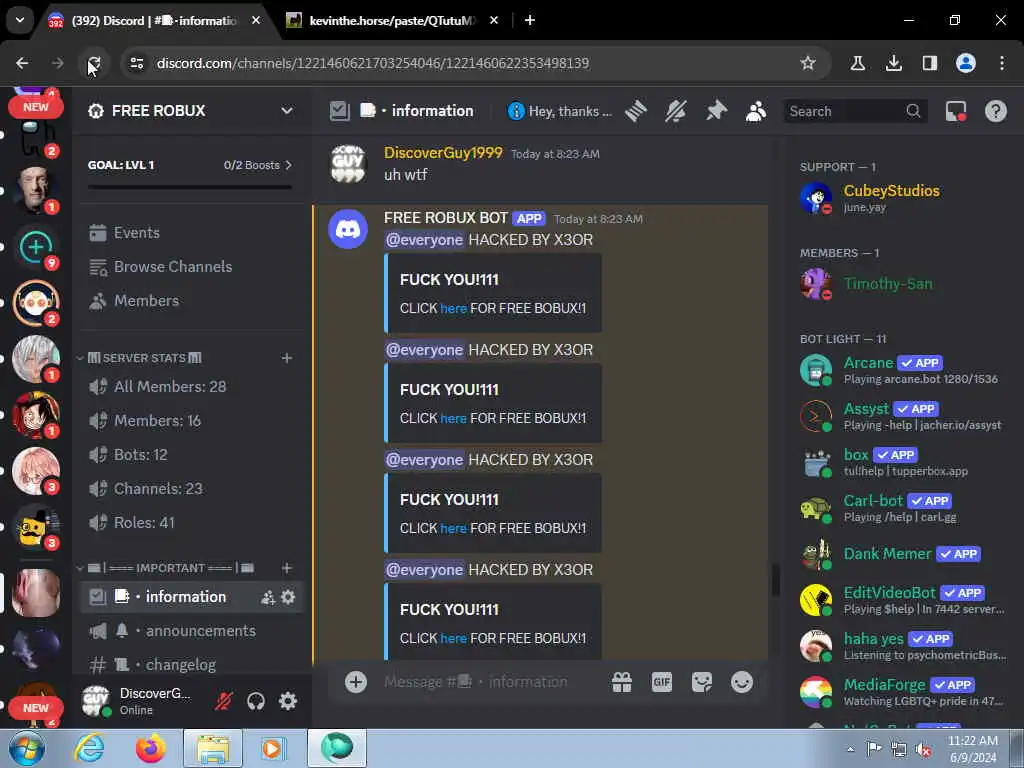The image size is (1024, 768).
Task: Toggle deafen headphones icon
Action: click(x=256, y=701)
